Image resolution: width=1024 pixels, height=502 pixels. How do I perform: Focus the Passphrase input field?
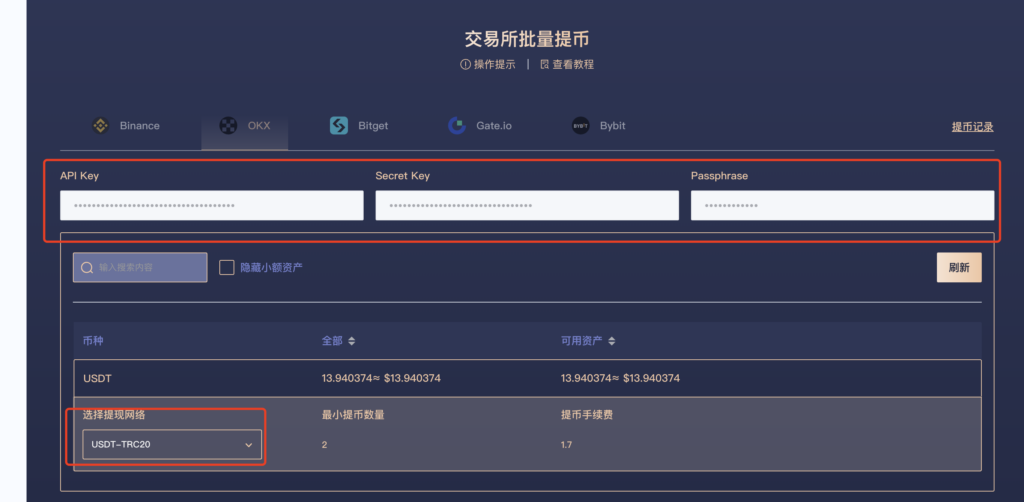pos(842,206)
